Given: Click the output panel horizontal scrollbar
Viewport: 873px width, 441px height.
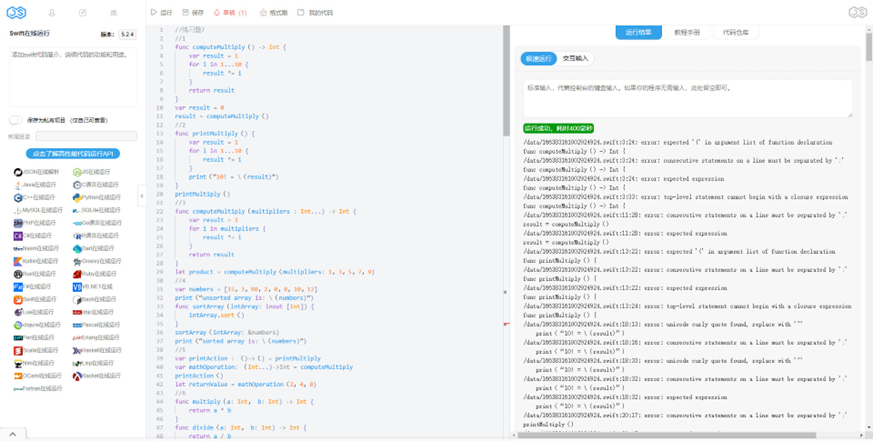Looking at the screenshot, I should coord(665,435).
